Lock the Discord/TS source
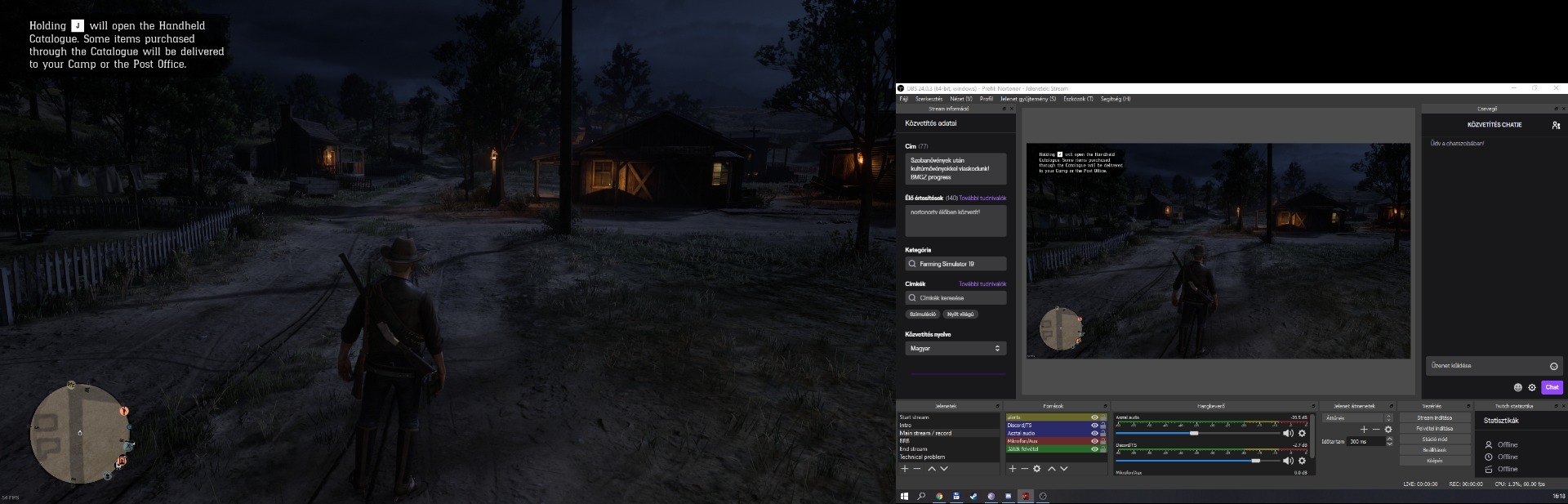This screenshot has width=1568, height=504. tap(1103, 426)
